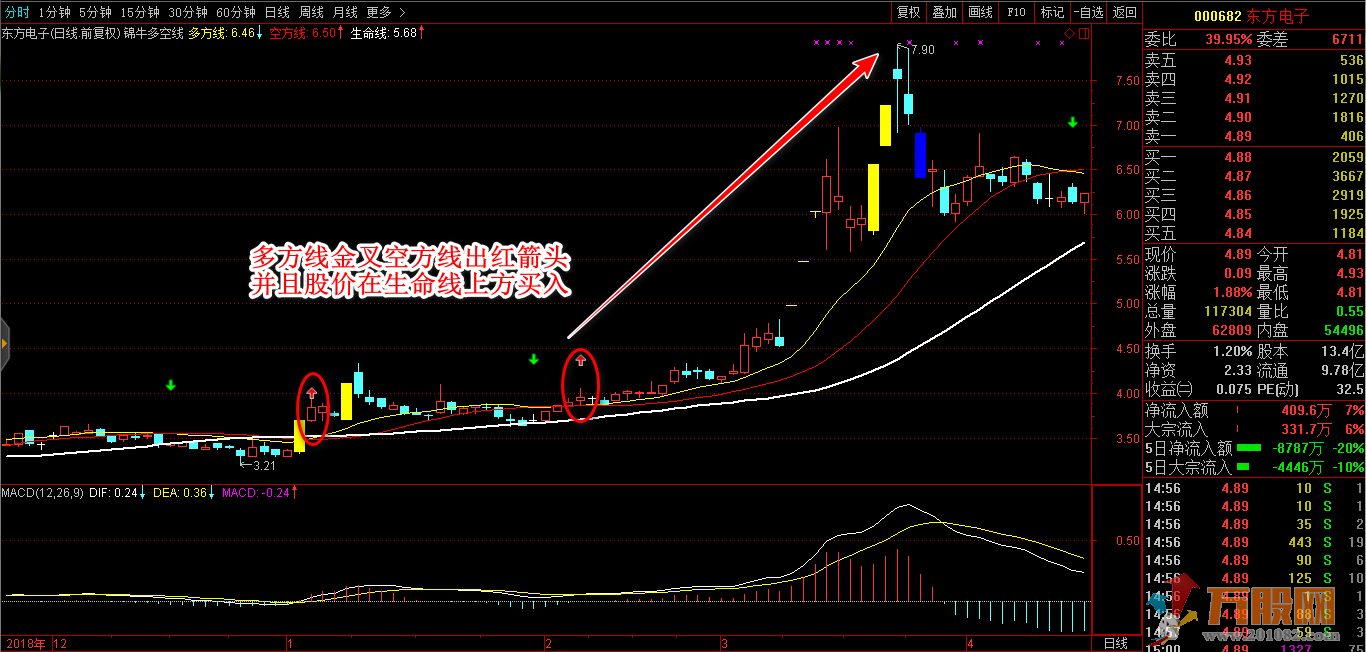Open the F10 company info
Screen dimensions: 1366x652
tap(1016, 12)
